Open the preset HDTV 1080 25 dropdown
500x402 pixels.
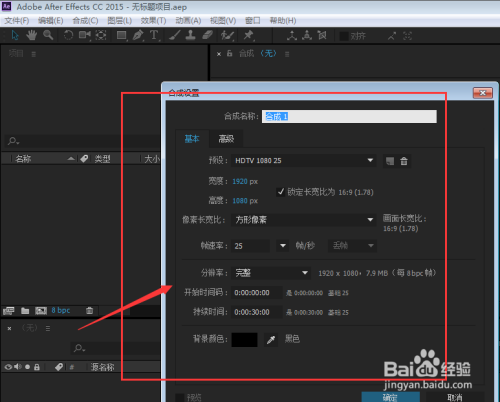click(x=304, y=161)
